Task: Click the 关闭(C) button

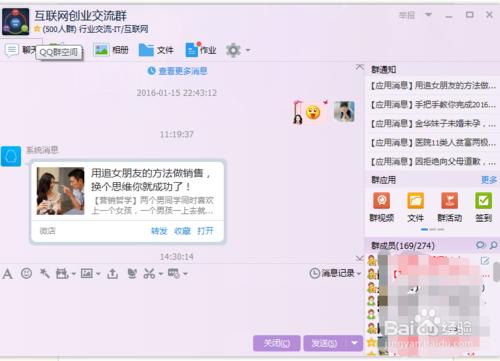Action: (277, 343)
